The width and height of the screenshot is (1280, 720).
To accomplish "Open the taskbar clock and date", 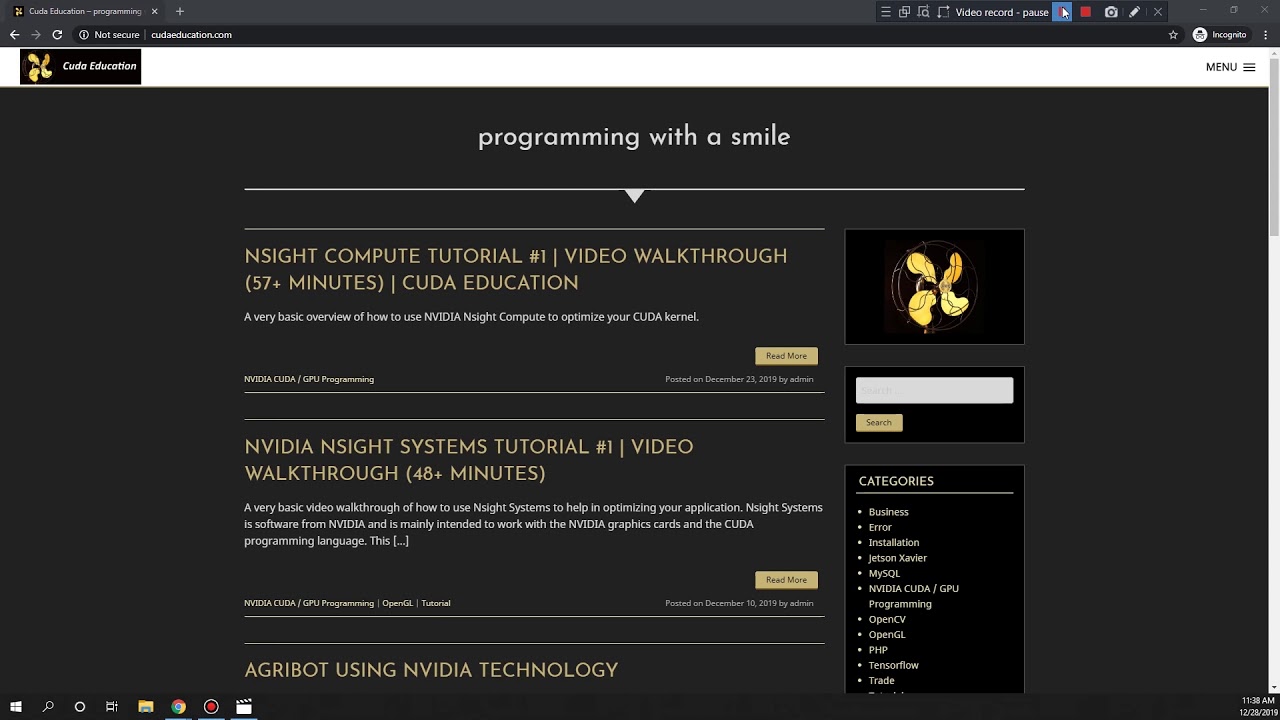I will 1257,707.
